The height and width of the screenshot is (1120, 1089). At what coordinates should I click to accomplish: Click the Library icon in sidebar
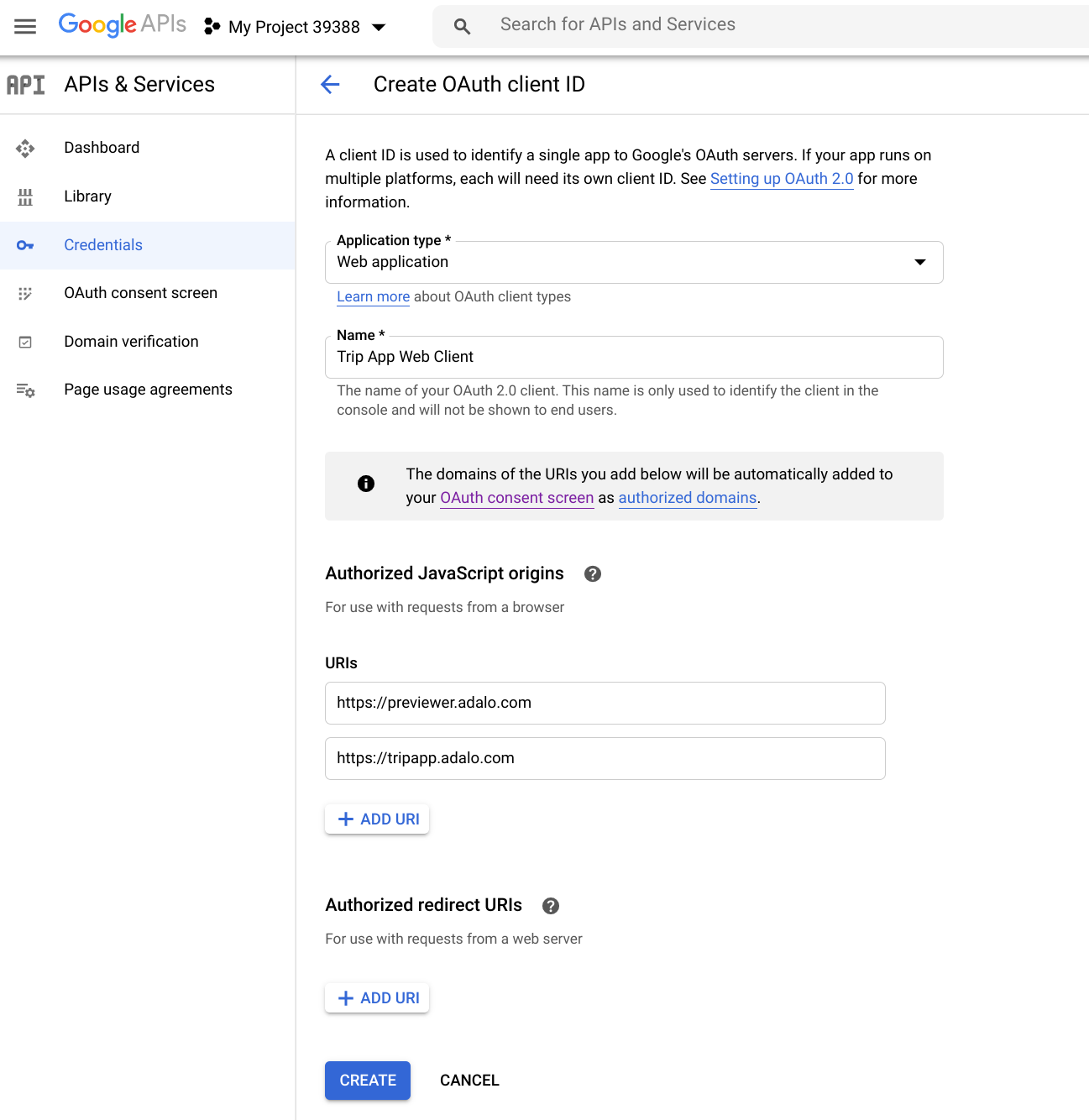(25, 196)
